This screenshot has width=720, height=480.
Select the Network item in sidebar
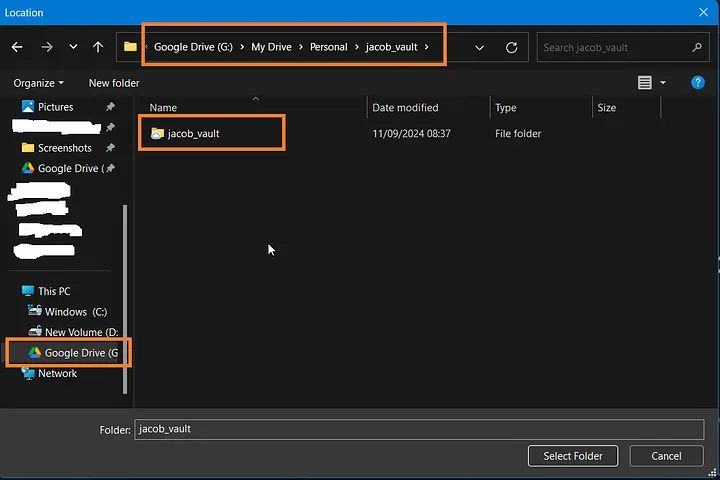(57, 374)
